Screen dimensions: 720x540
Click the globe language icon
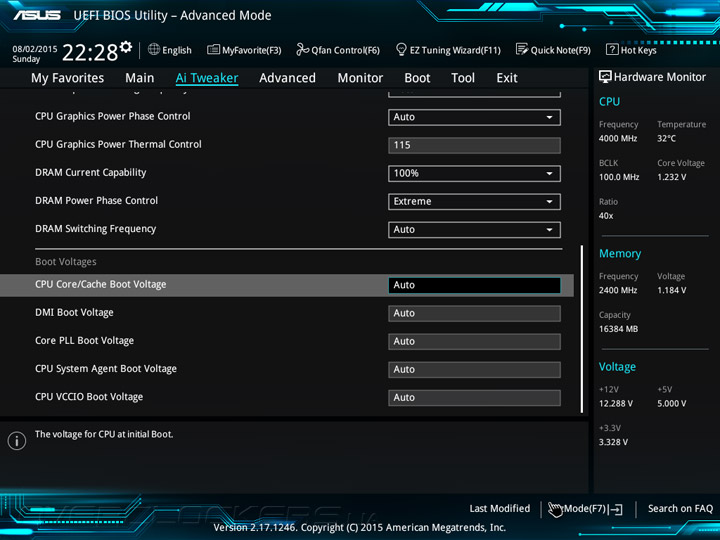coord(154,50)
